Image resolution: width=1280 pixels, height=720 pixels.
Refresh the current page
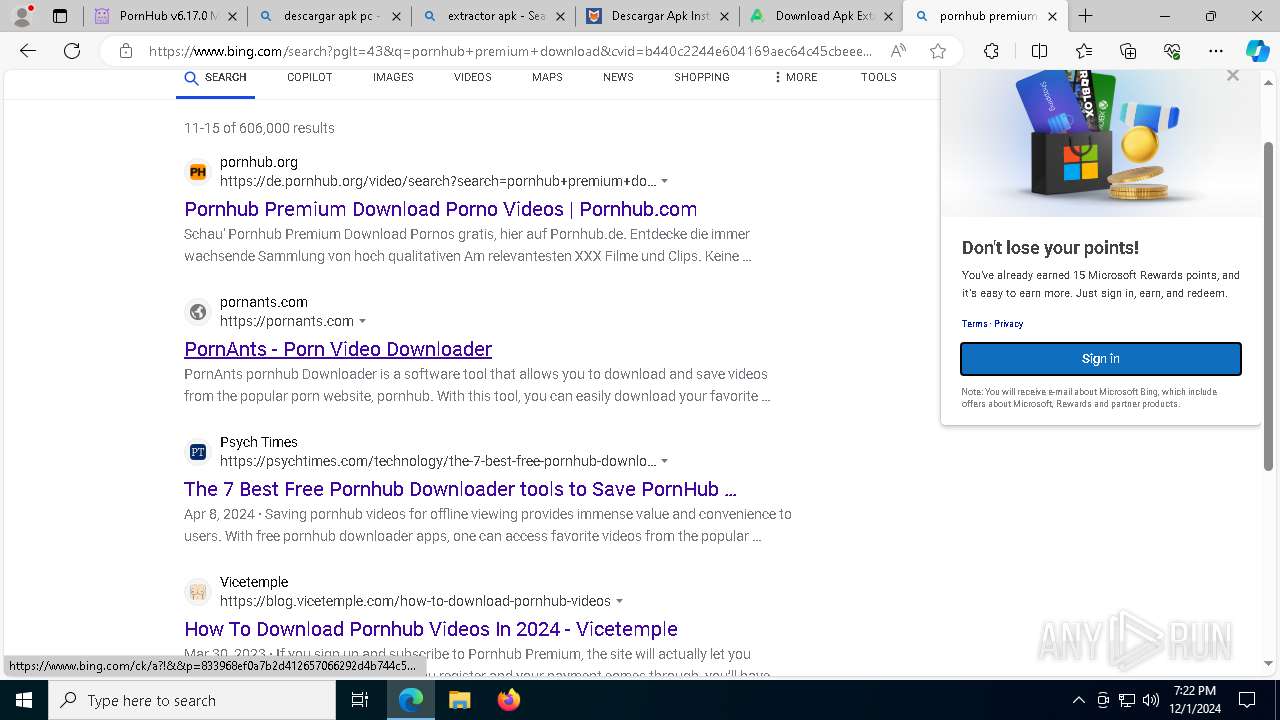[x=72, y=51]
